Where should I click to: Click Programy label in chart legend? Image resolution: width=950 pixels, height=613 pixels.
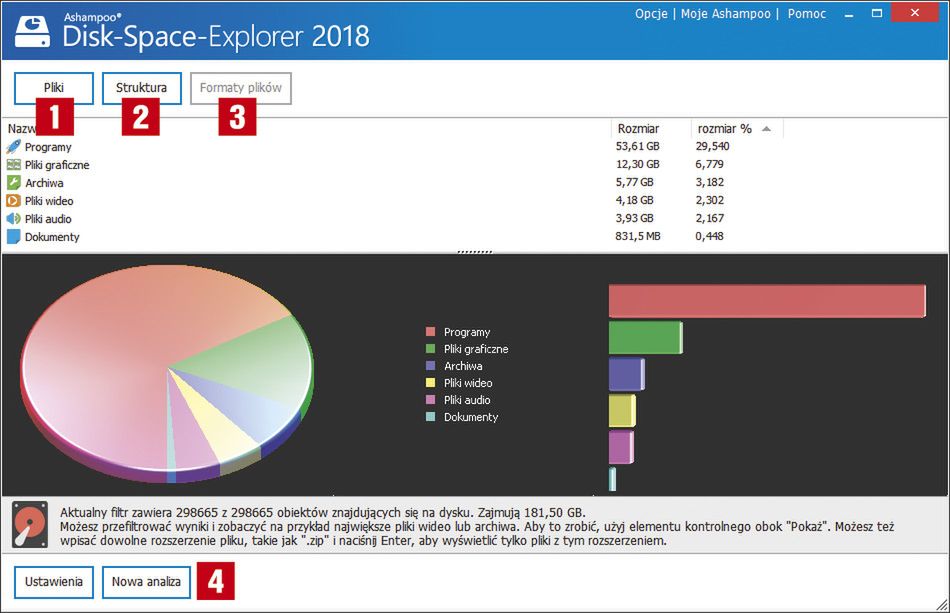pos(467,332)
